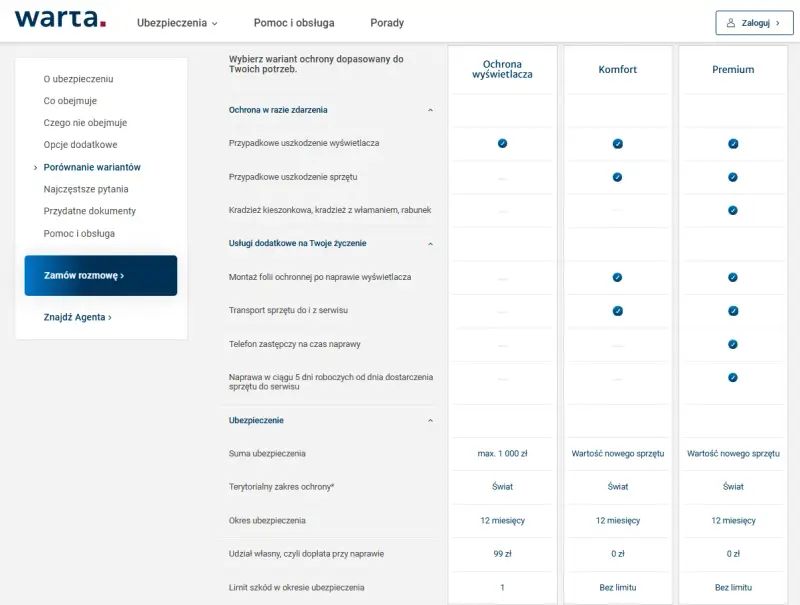800x605 pixels.
Task: Go to Co obejmuje section
Action: click(70, 101)
